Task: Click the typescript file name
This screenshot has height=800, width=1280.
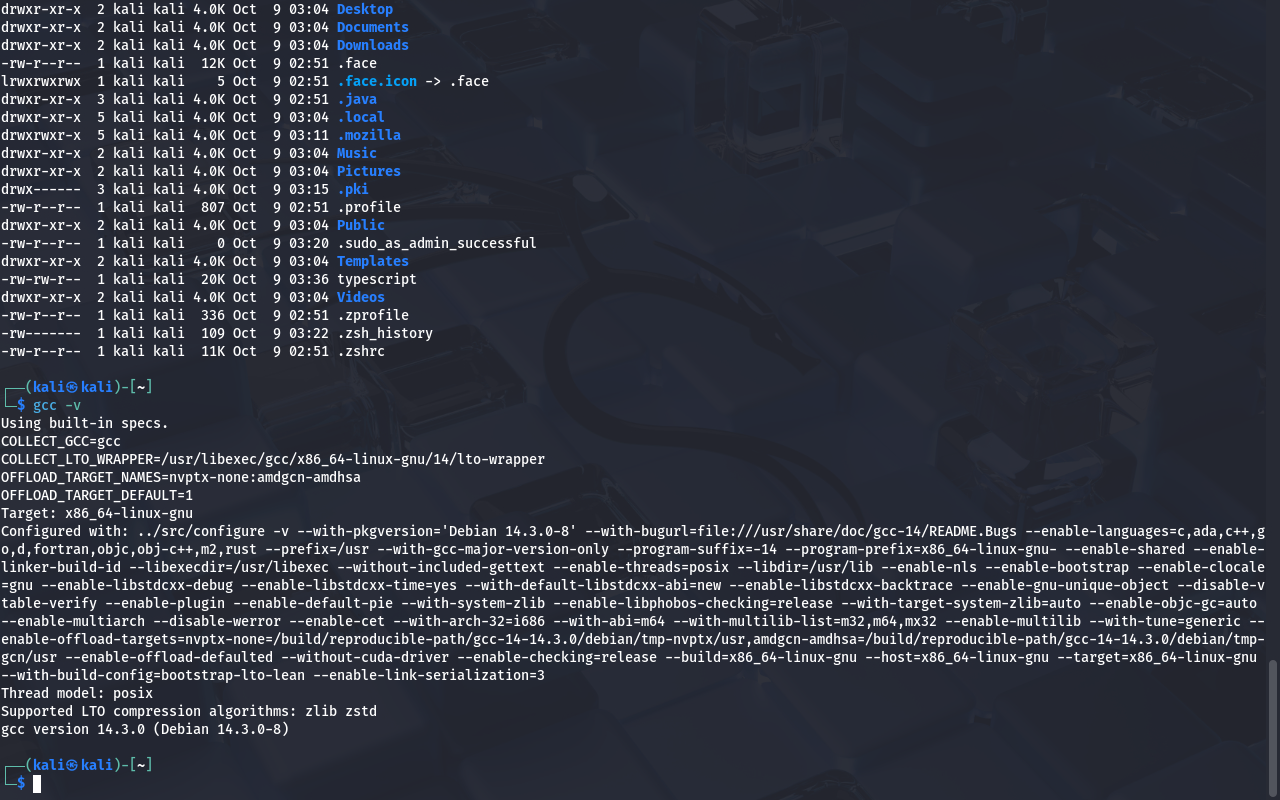Action: (376, 279)
